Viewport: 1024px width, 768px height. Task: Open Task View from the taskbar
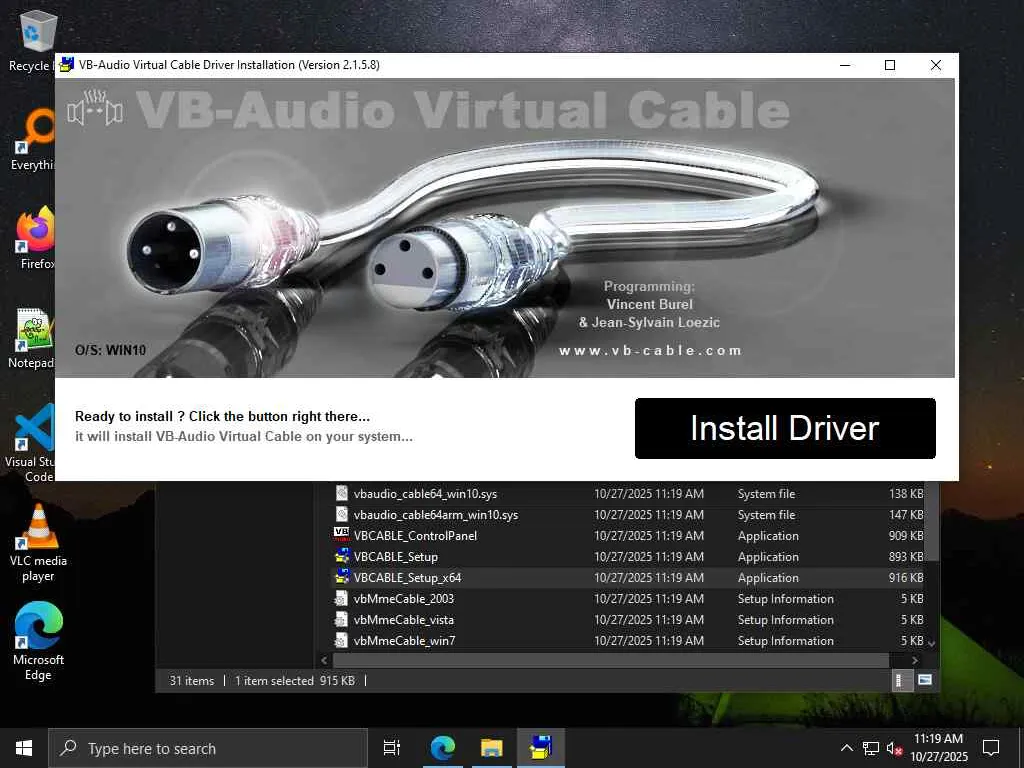point(392,748)
